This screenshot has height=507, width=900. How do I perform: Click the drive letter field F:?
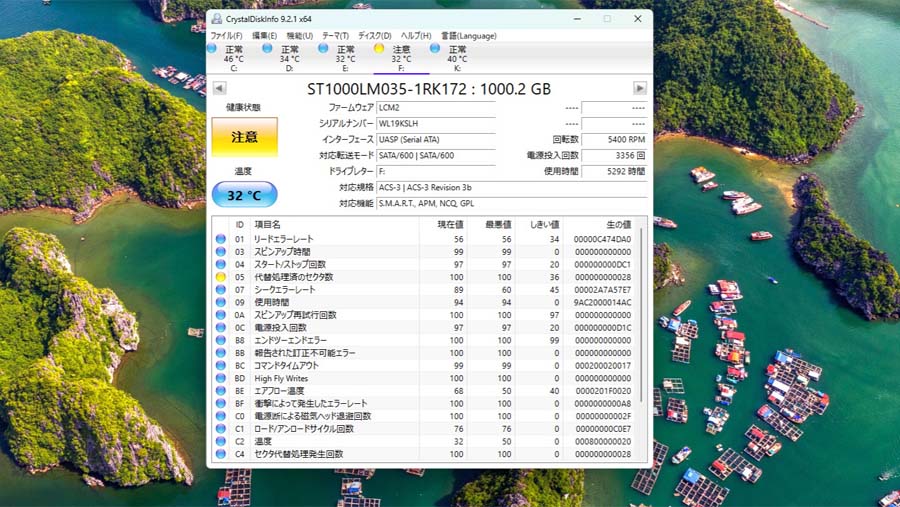click(x=436, y=171)
